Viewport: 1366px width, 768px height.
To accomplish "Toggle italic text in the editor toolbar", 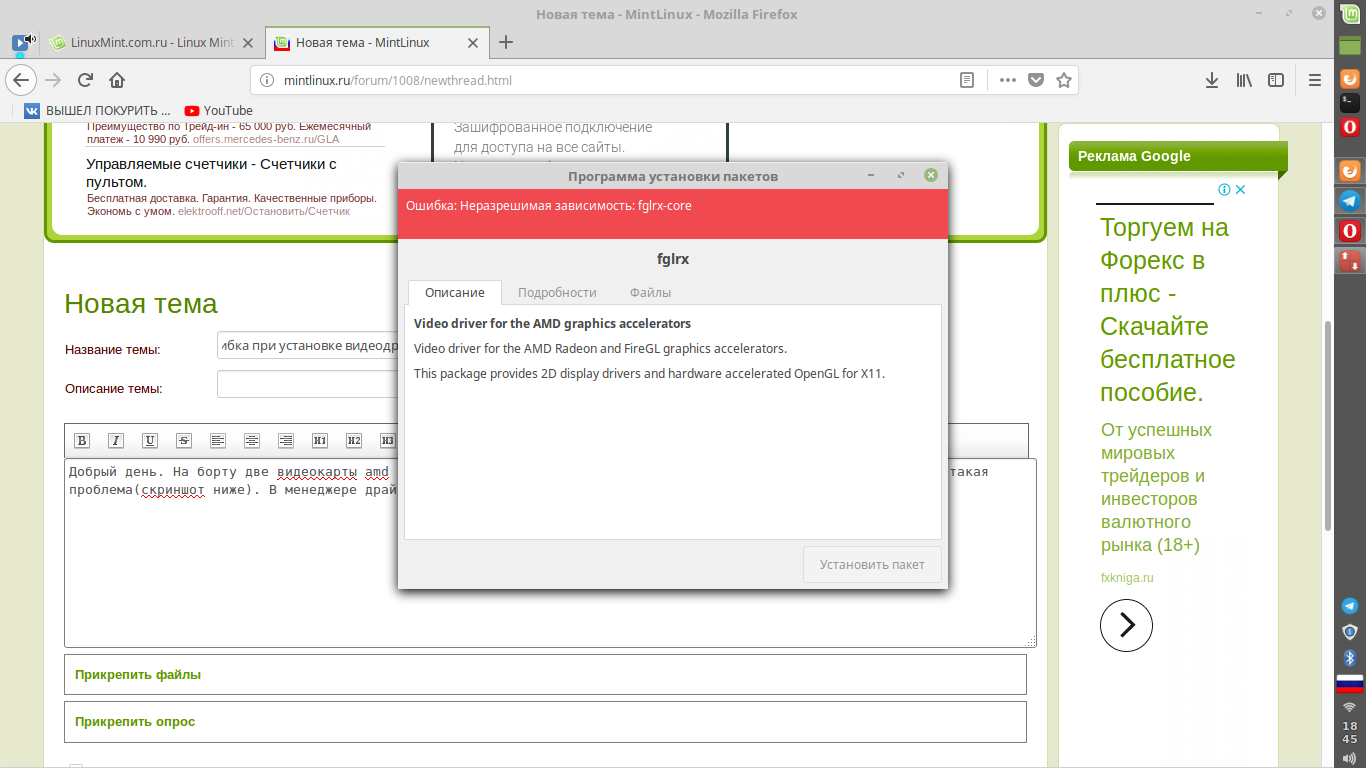I will pos(116,440).
